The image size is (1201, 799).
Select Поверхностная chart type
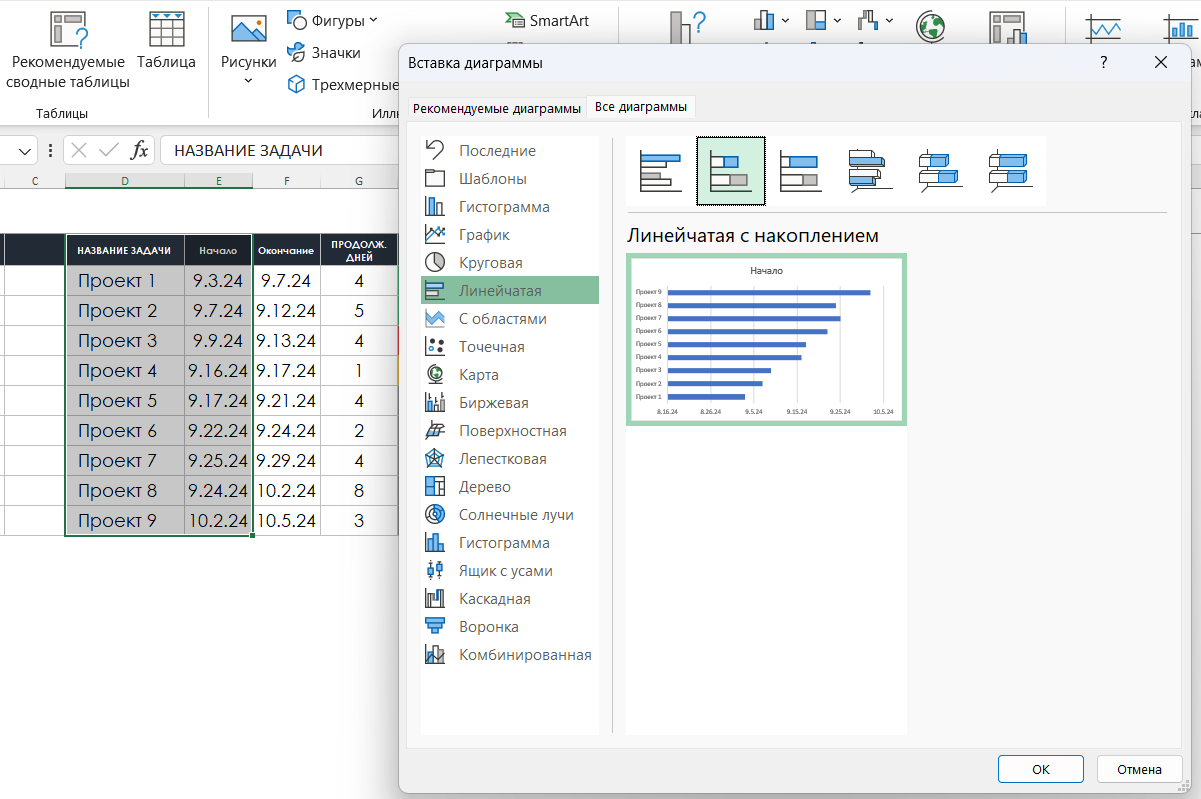(x=510, y=431)
